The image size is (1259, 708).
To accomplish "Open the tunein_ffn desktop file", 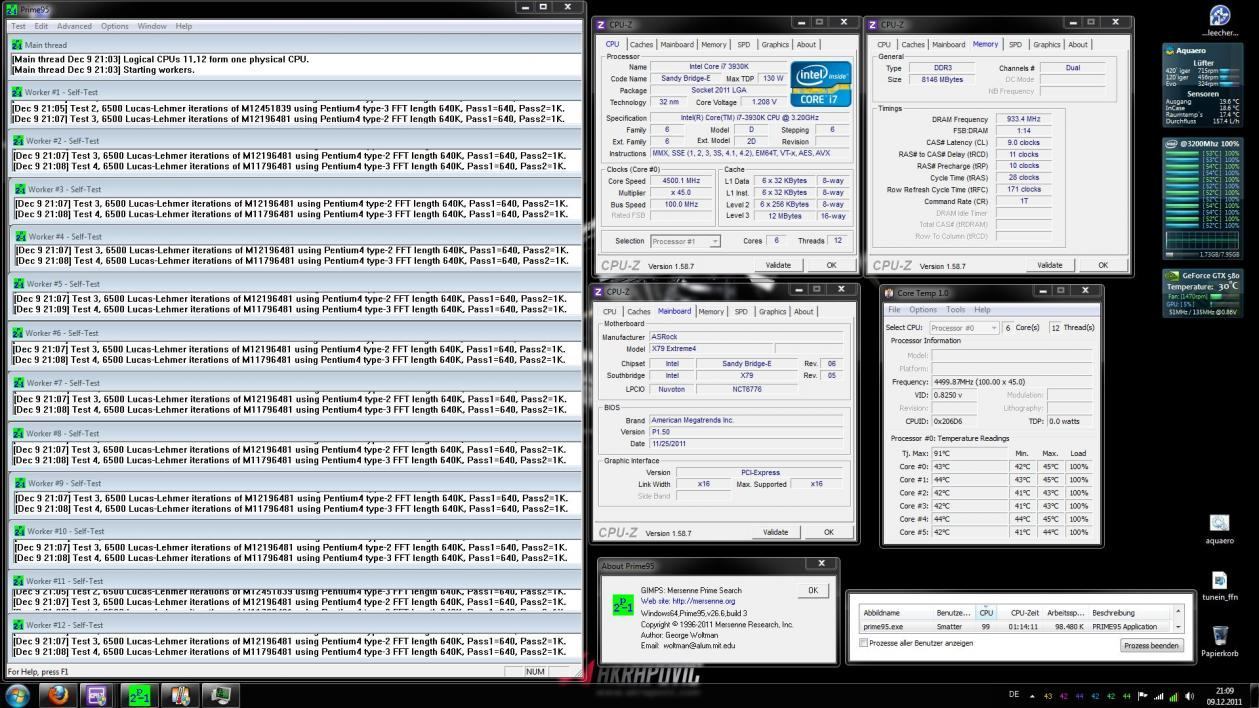I will tap(1219, 585).
